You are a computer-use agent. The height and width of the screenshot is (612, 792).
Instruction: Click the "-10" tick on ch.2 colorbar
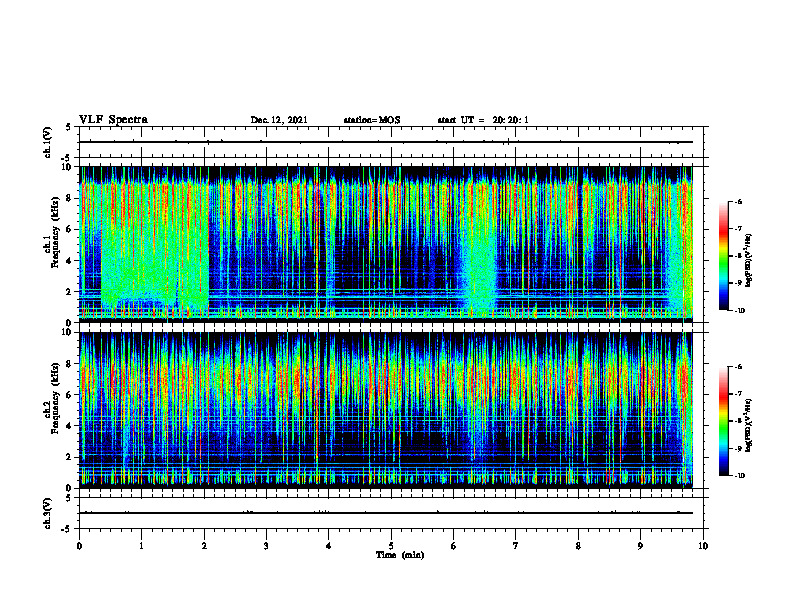pos(740,476)
